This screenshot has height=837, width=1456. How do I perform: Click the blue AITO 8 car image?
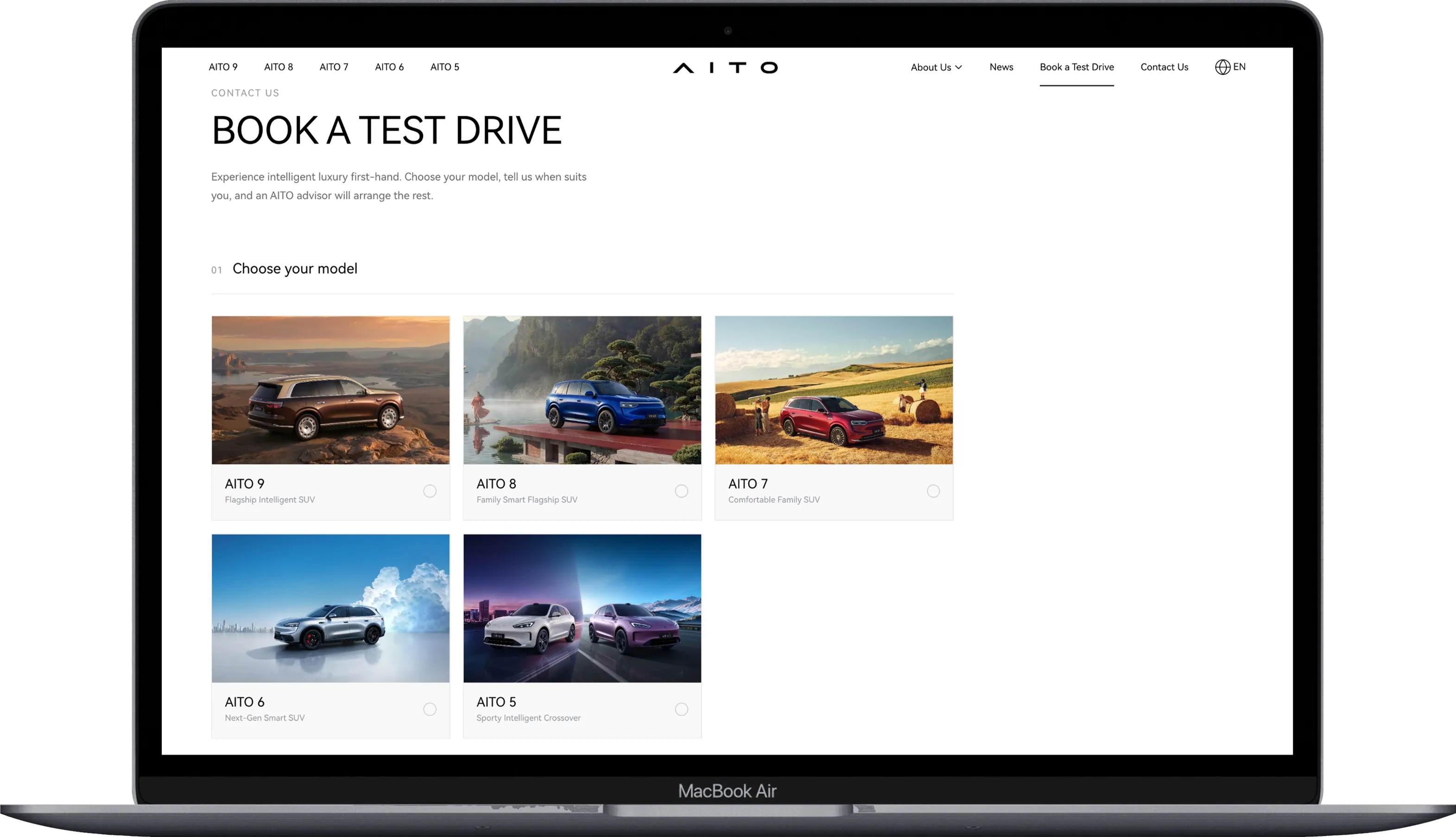(582, 390)
